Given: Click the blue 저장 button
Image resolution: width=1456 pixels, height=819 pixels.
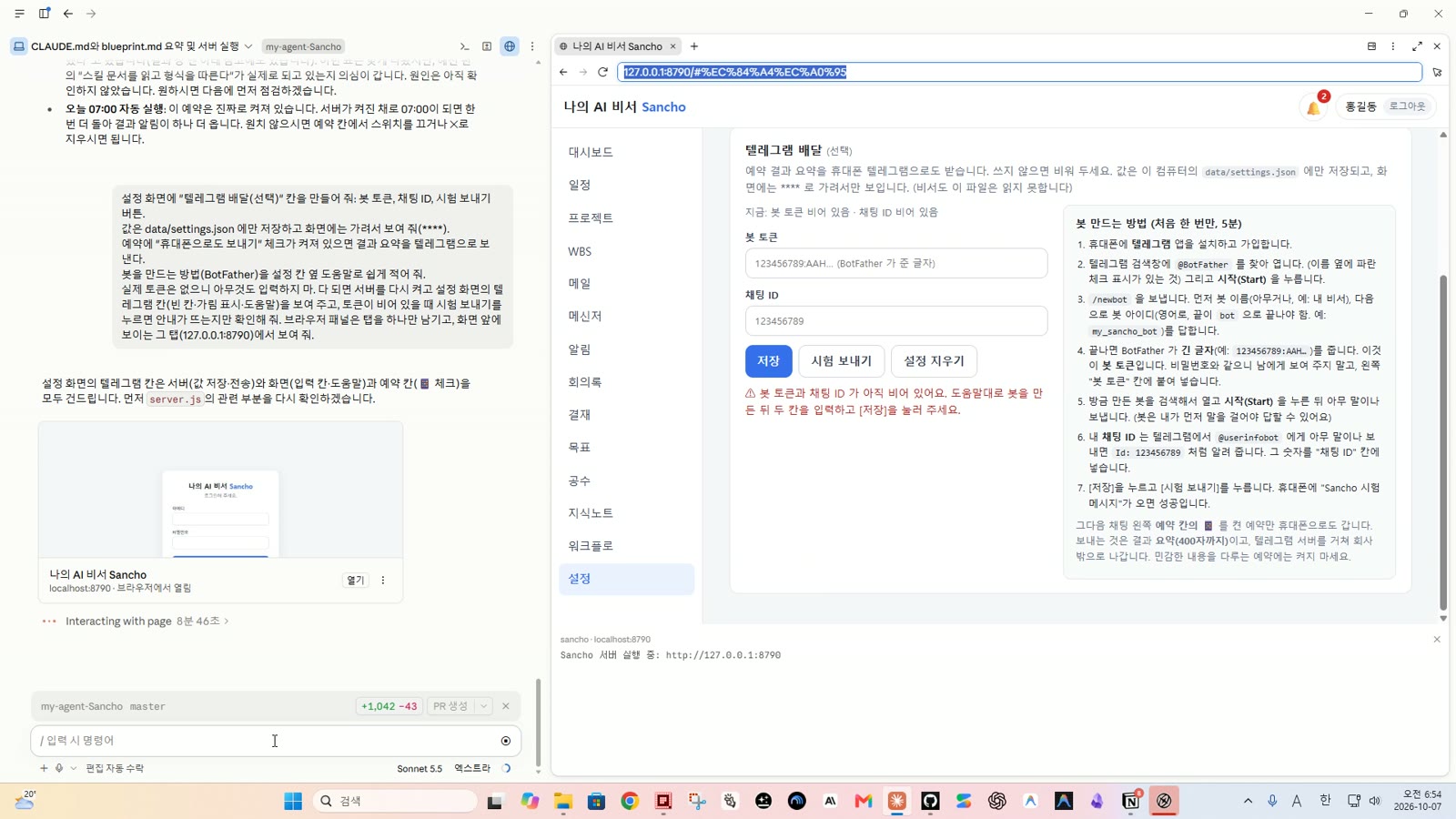Looking at the screenshot, I should (769, 361).
